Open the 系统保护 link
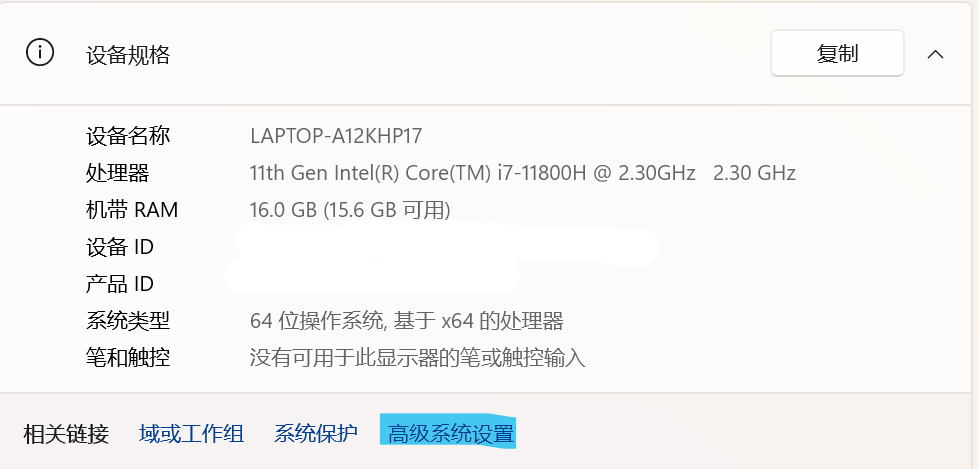The height and width of the screenshot is (469, 979). coord(316,433)
